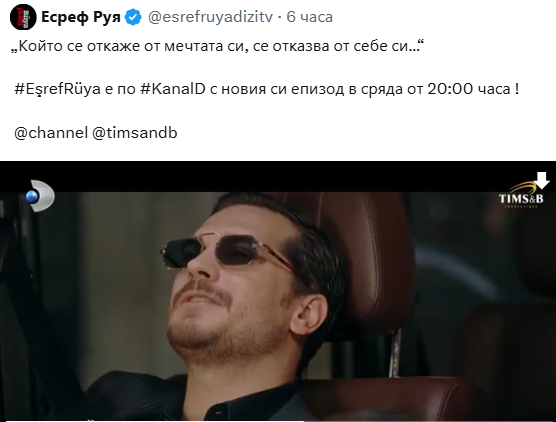Viewport: 556px width, 422px height.
Task: Click the white download arrow on video
Action: 541,180
